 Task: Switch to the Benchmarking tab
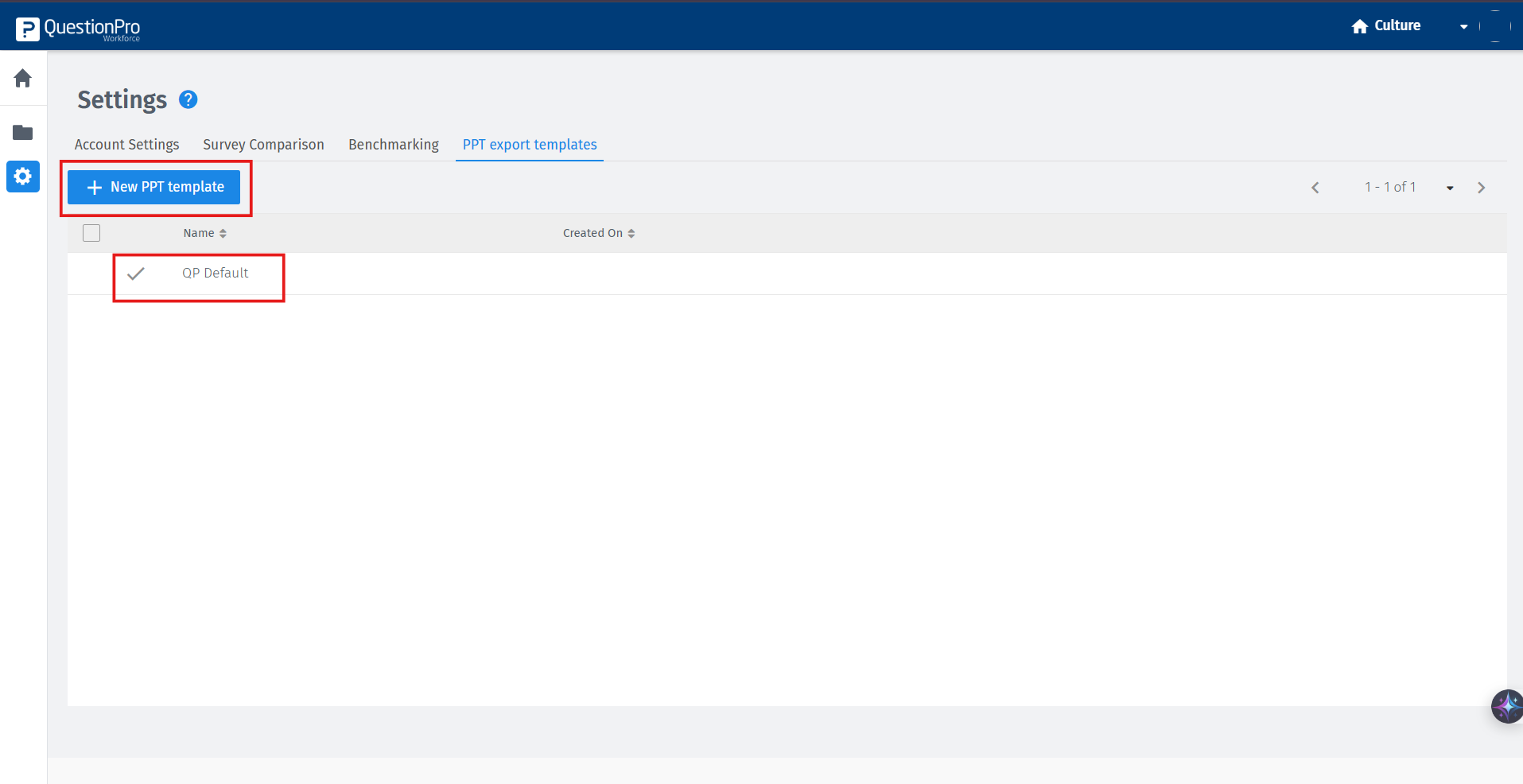(393, 144)
